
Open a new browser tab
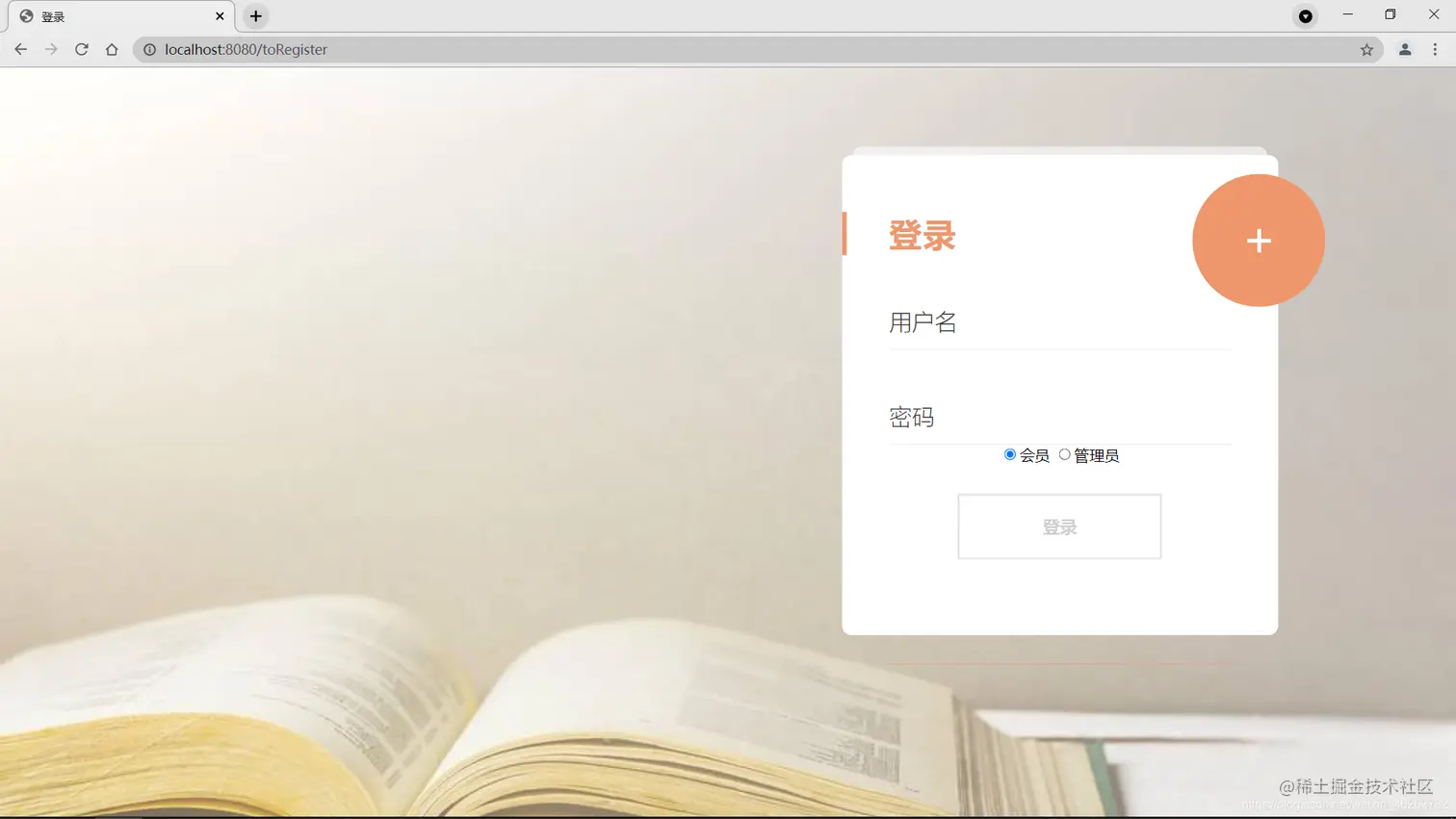255,15
